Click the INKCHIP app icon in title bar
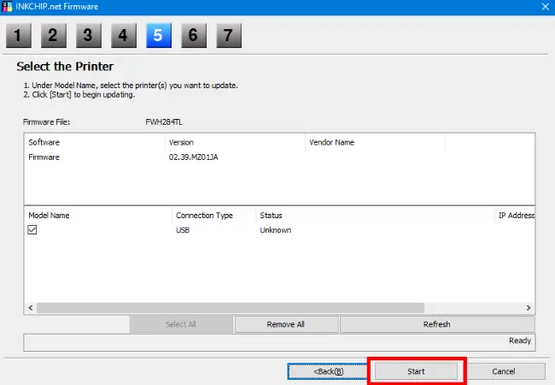This screenshot has height=385, width=555. [x=7, y=7]
